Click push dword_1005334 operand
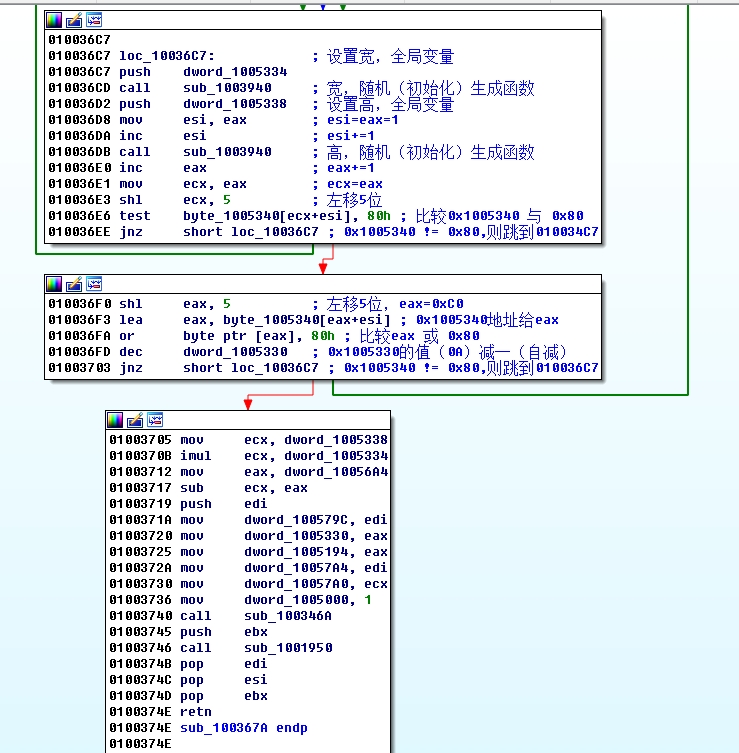This screenshot has height=753, width=739. (235, 72)
